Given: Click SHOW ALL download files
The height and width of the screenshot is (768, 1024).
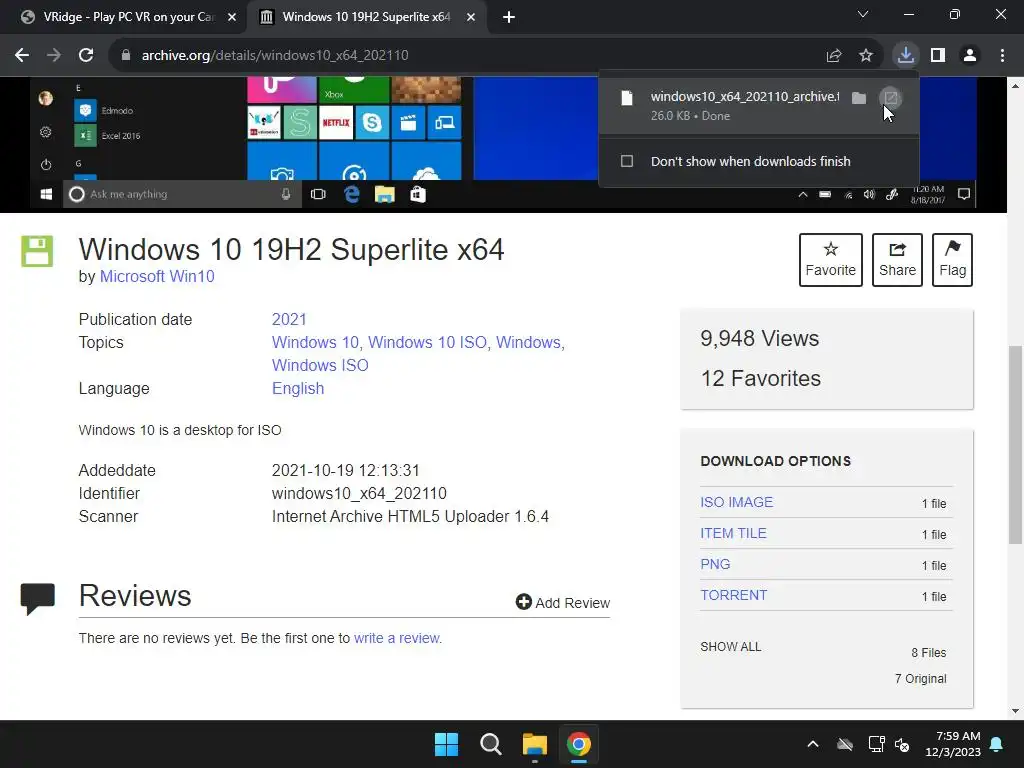Looking at the screenshot, I should pos(731,647).
